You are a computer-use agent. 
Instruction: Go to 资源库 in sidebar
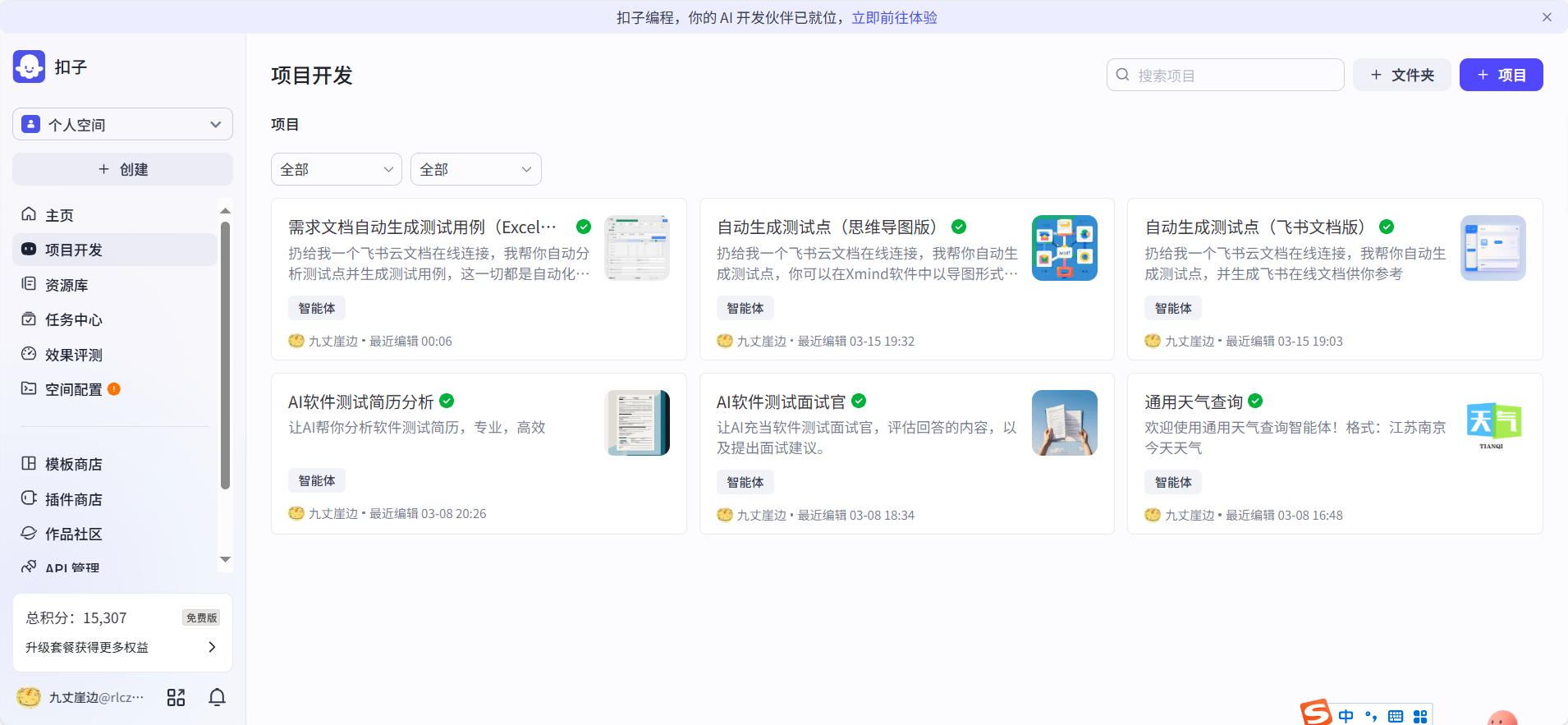click(x=66, y=285)
